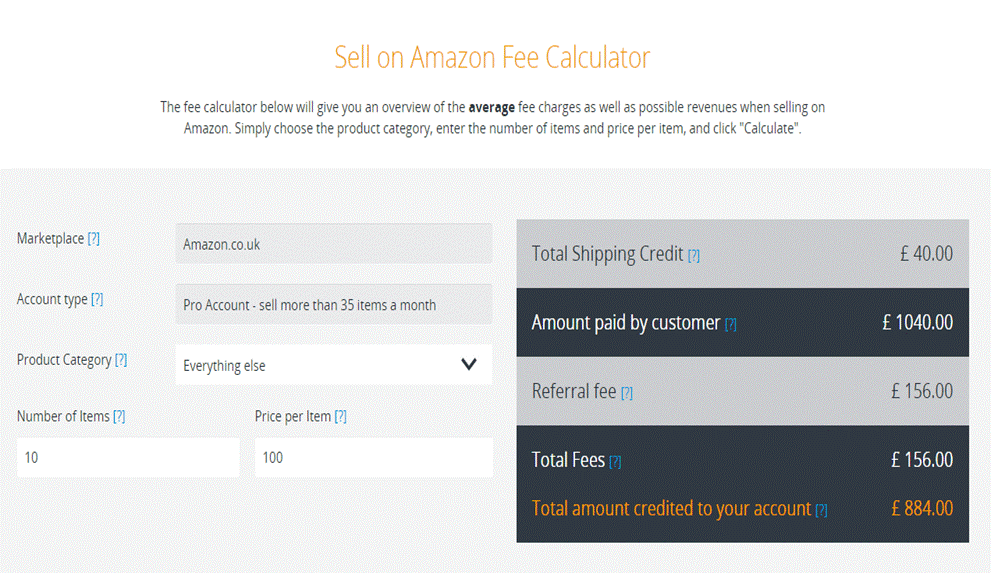This screenshot has width=991, height=573.
Task: Click the Sell on Amazon Fee Calculator heading
Action: point(492,57)
